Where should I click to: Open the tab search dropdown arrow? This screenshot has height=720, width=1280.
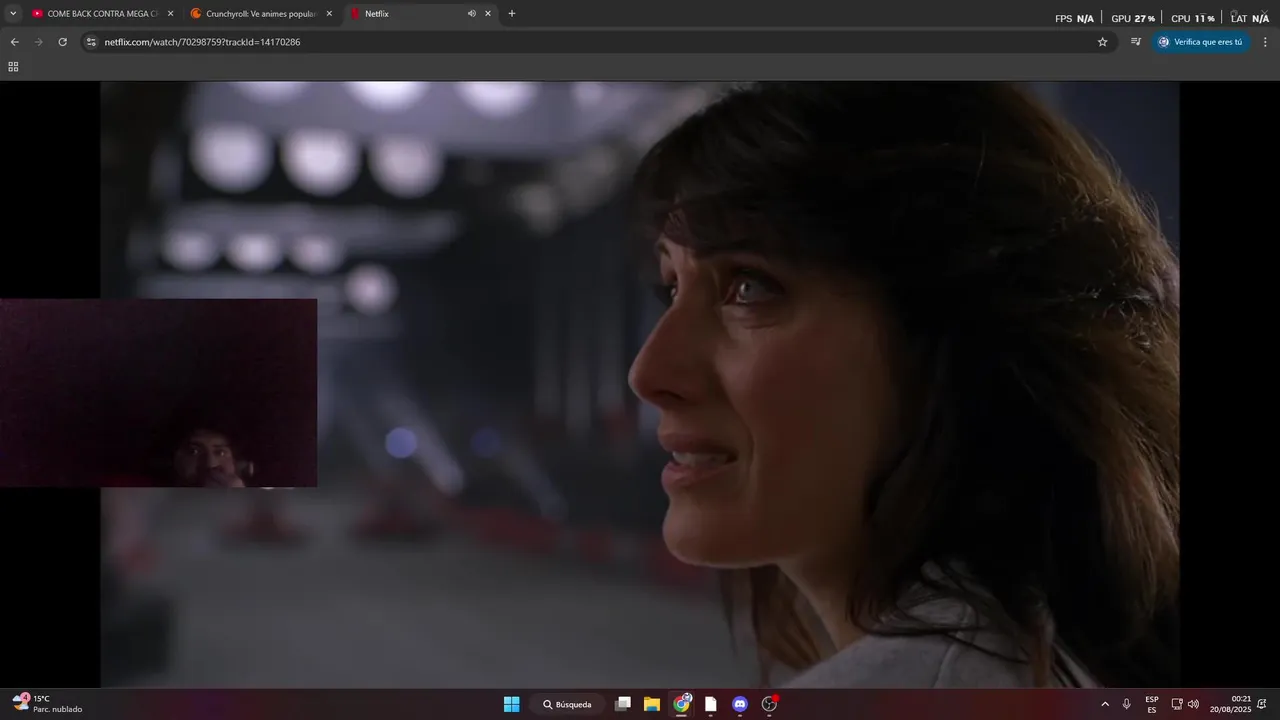click(x=13, y=14)
